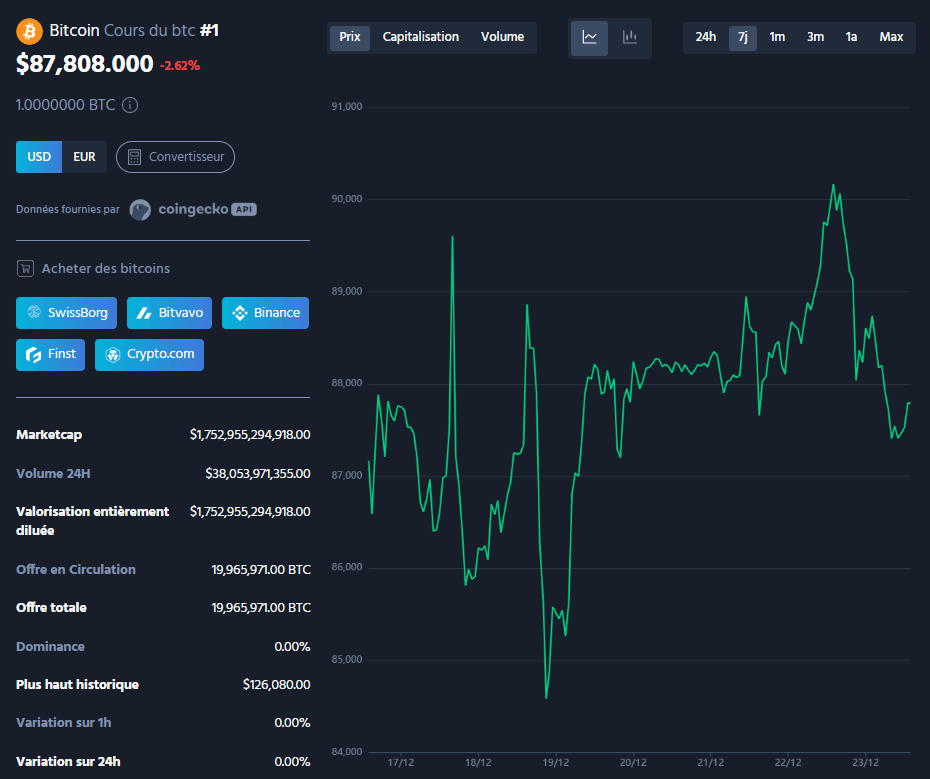Click the SwissBorg logo icon
The height and width of the screenshot is (779, 930).
pyautogui.click(x=31, y=312)
